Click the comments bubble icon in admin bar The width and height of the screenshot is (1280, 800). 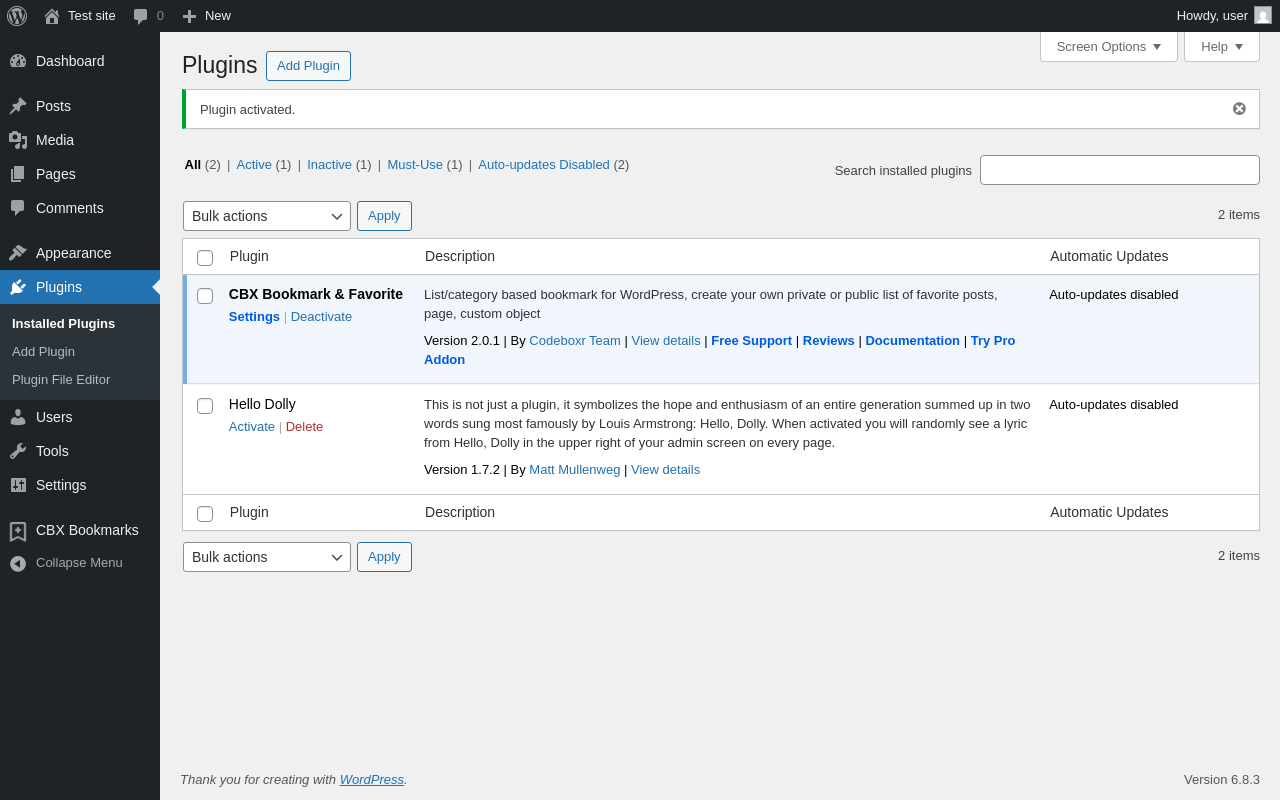[141, 16]
